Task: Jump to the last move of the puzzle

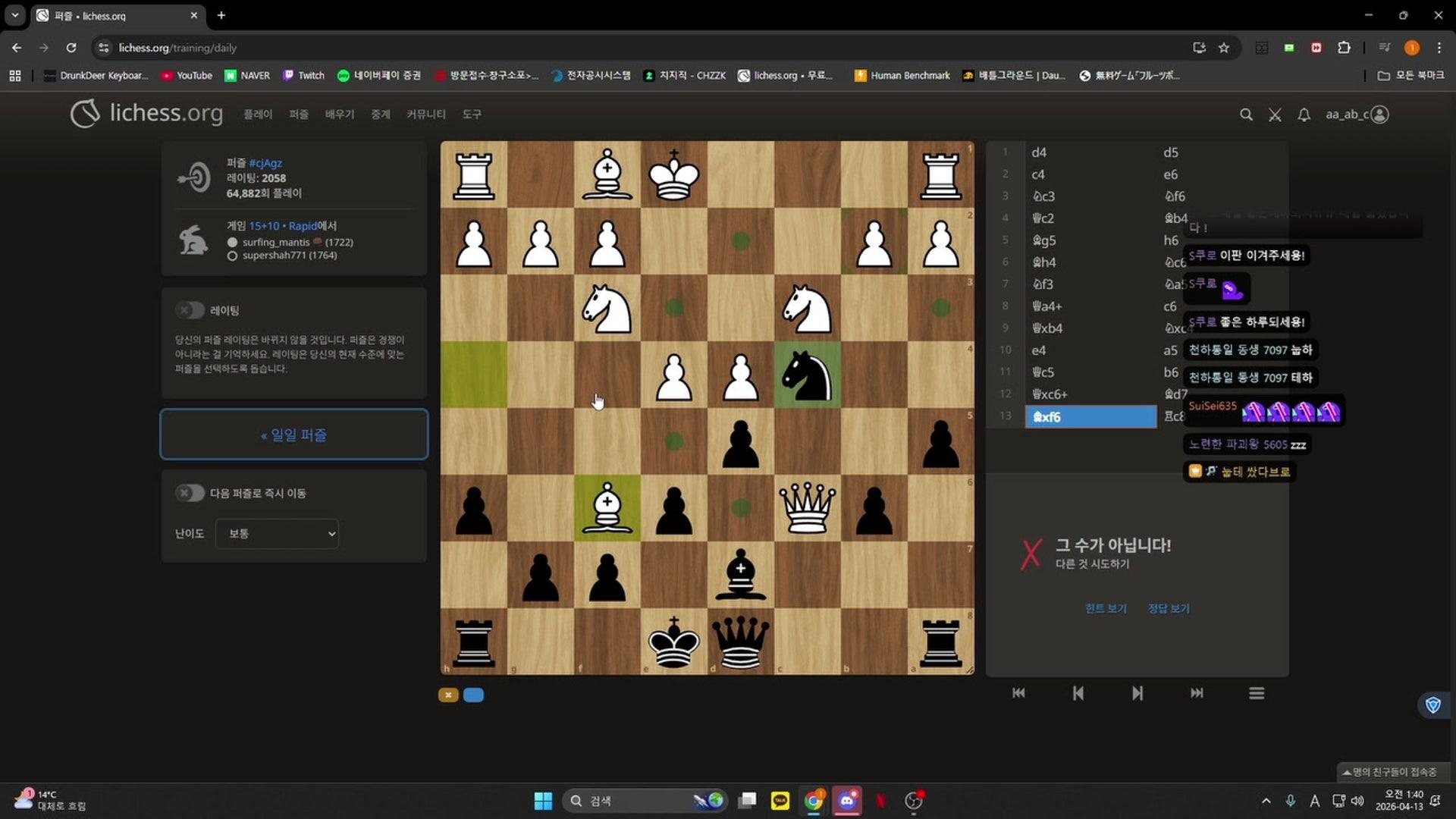Action: click(1197, 693)
